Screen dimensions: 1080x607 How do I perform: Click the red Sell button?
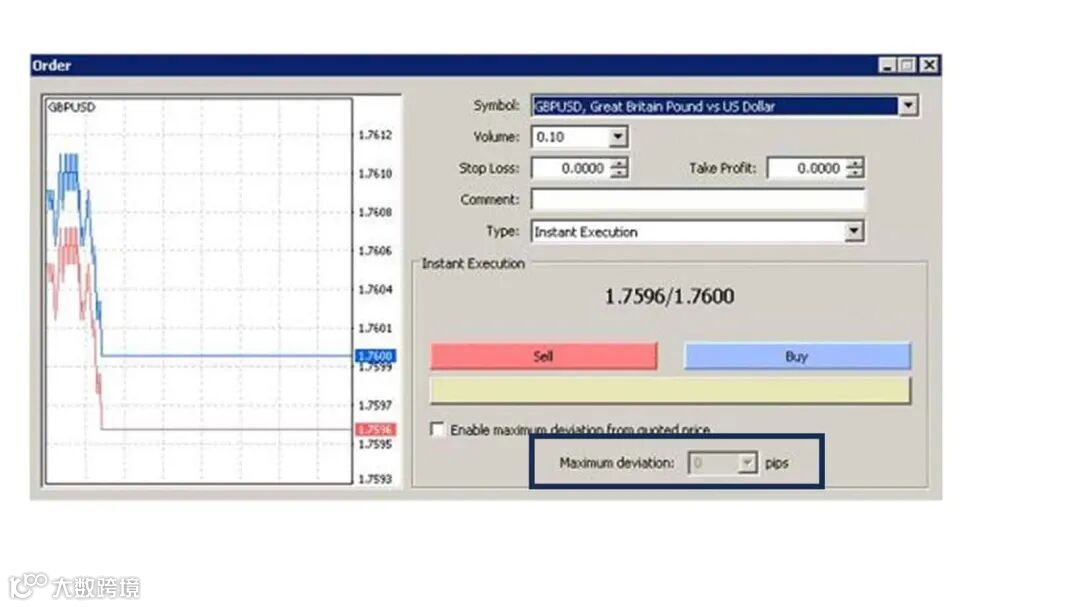543,356
